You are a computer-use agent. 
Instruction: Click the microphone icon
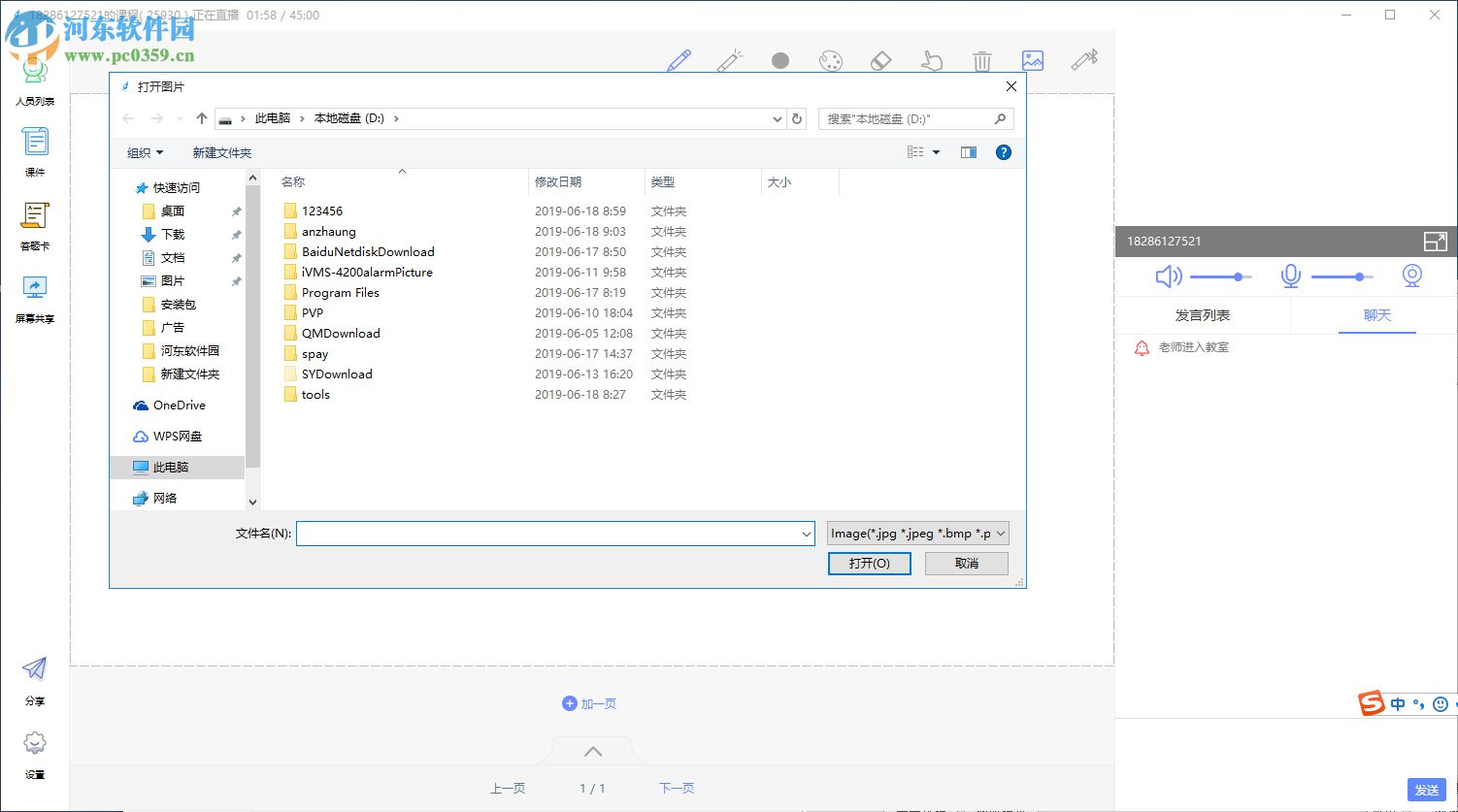tap(1290, 276)
